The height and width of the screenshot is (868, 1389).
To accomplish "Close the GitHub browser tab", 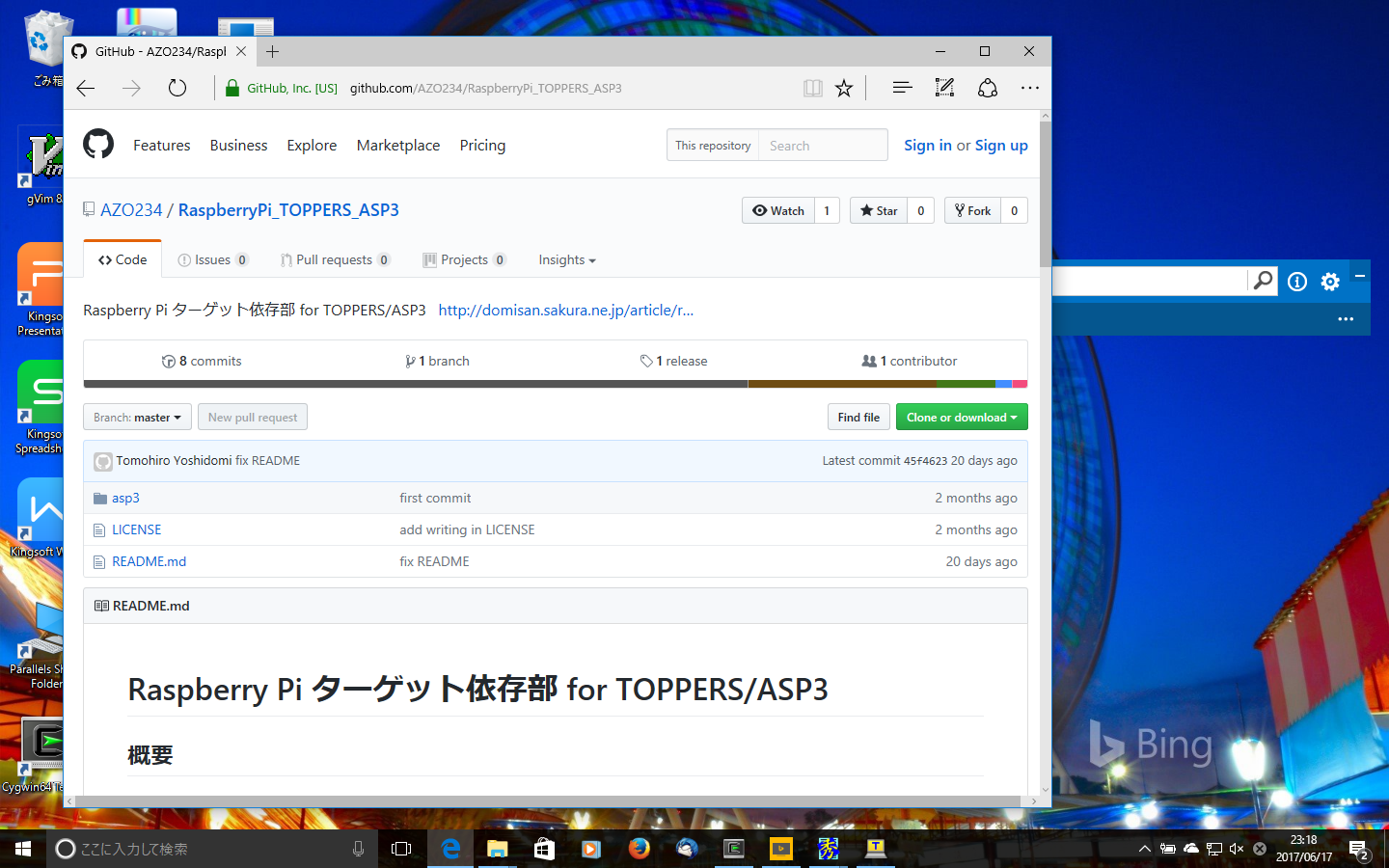I will coord(241,51).
